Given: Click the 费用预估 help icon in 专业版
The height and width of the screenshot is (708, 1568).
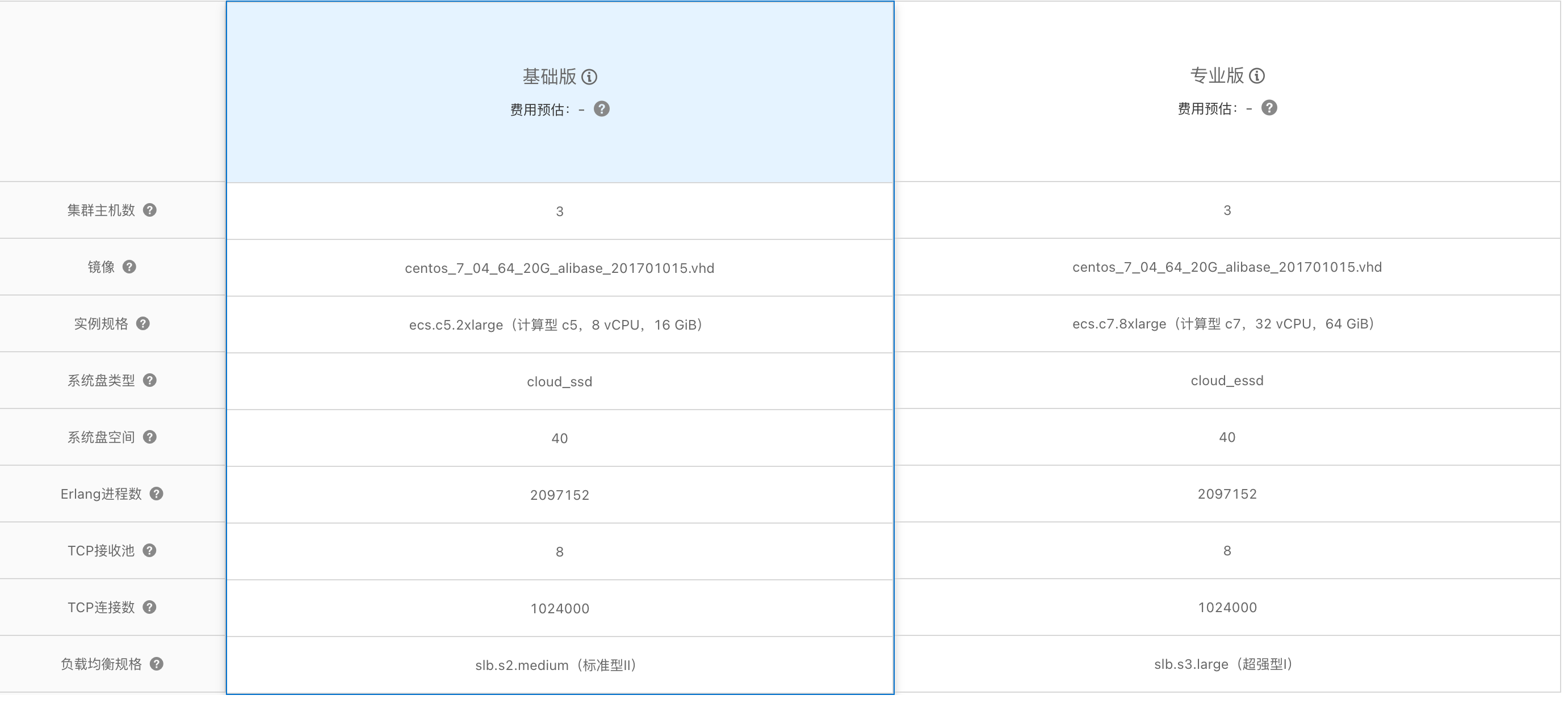Looking at the screenshot, I should coord(1268,107).
